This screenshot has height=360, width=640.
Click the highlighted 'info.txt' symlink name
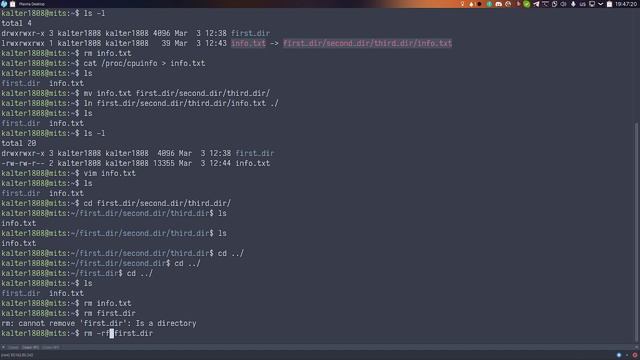248,43
